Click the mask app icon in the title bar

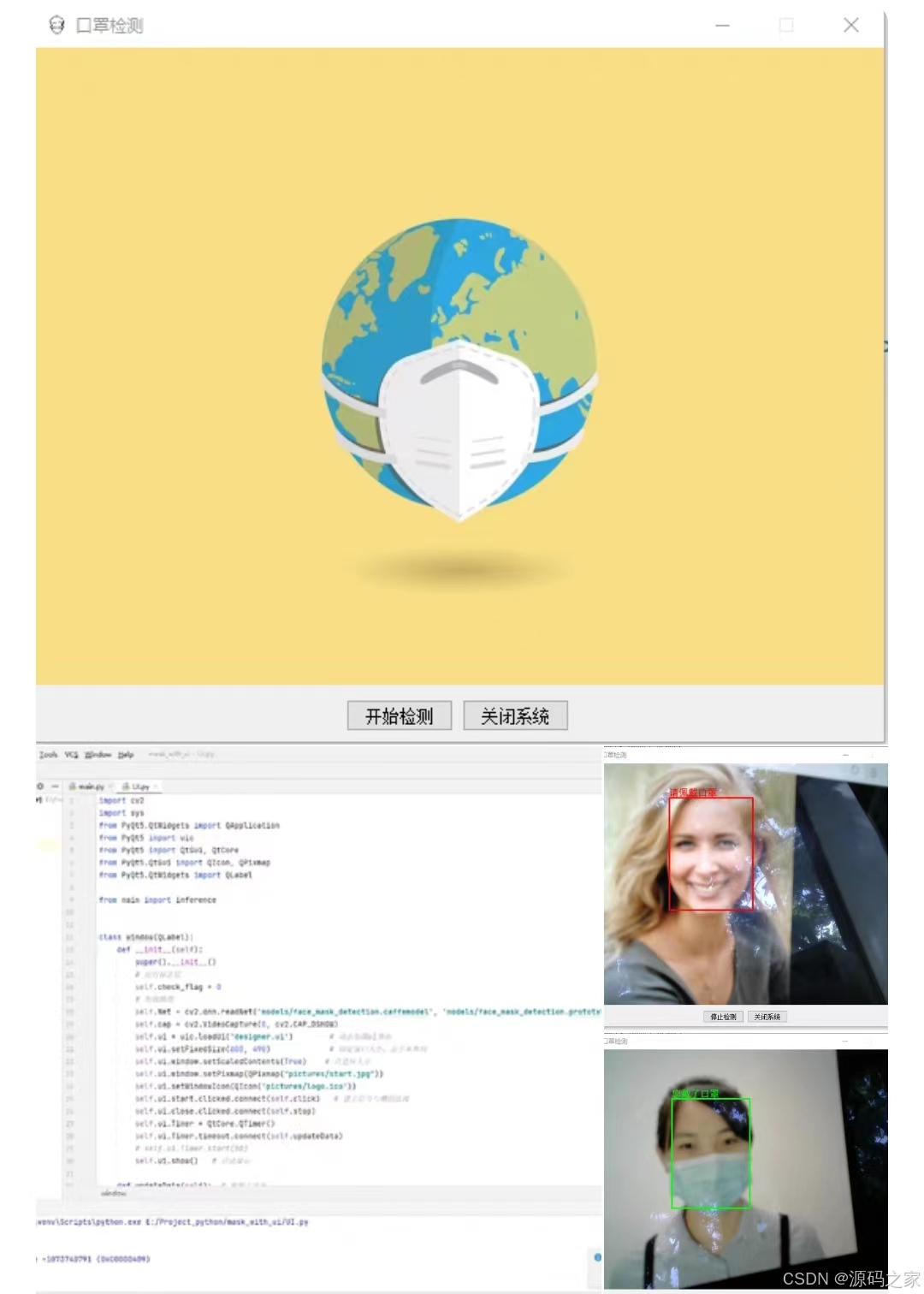coord(57,25)
